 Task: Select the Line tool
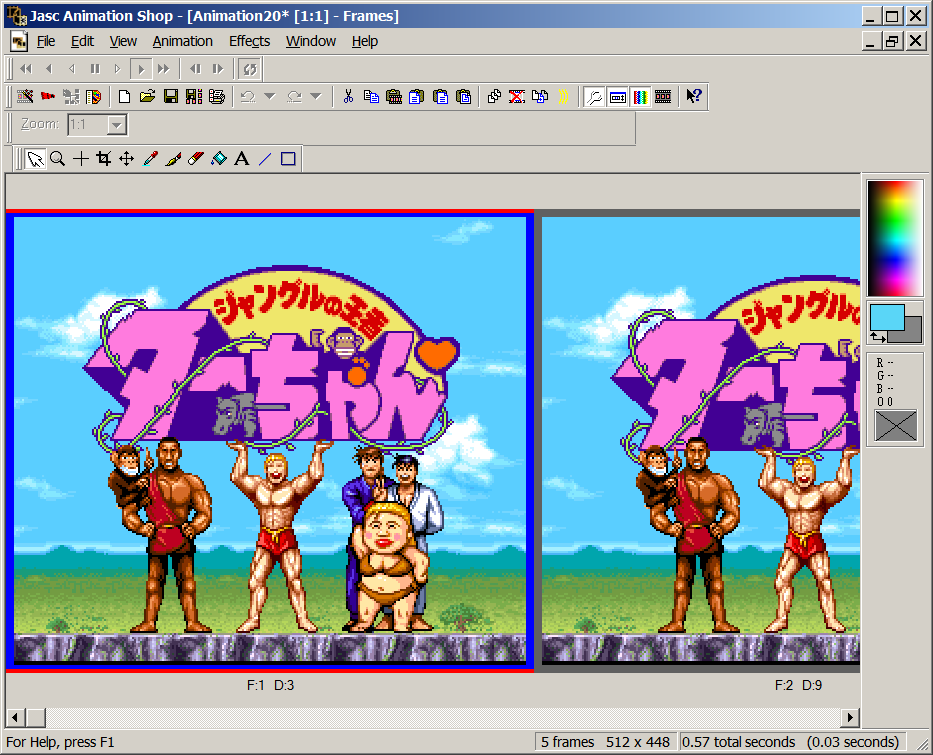pos(265,159)
